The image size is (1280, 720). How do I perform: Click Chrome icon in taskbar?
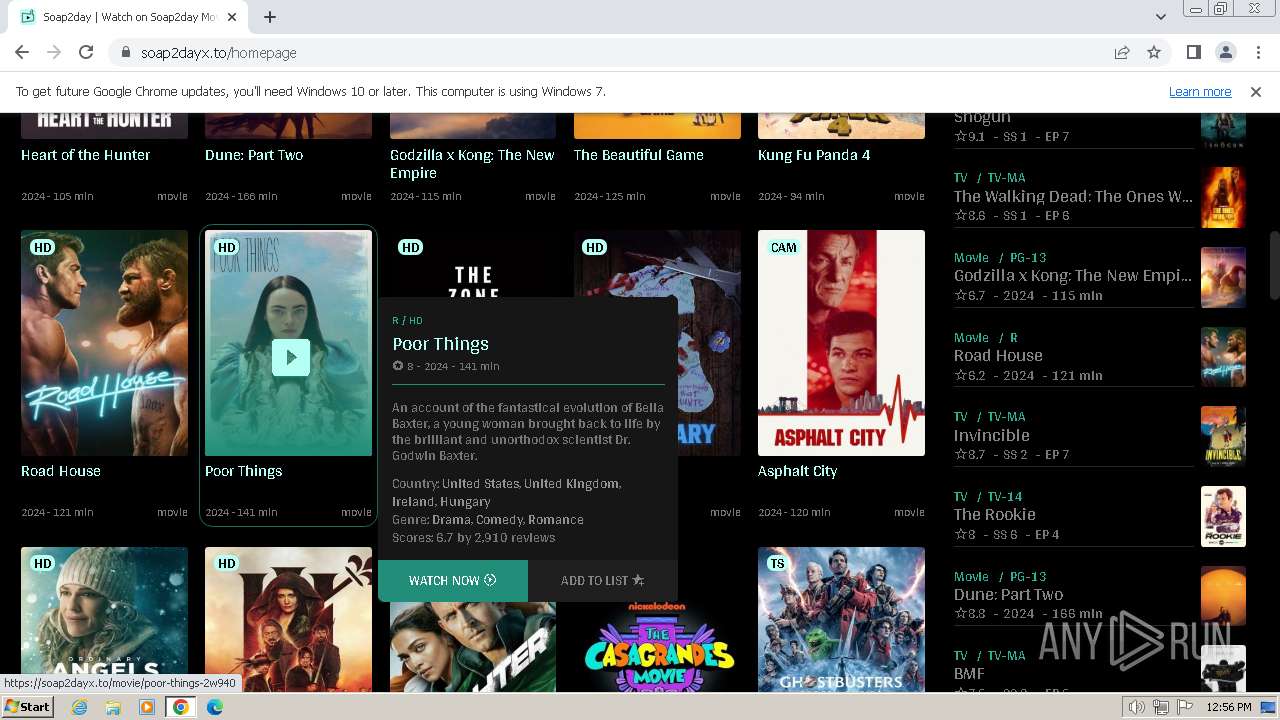click(181, 707)
